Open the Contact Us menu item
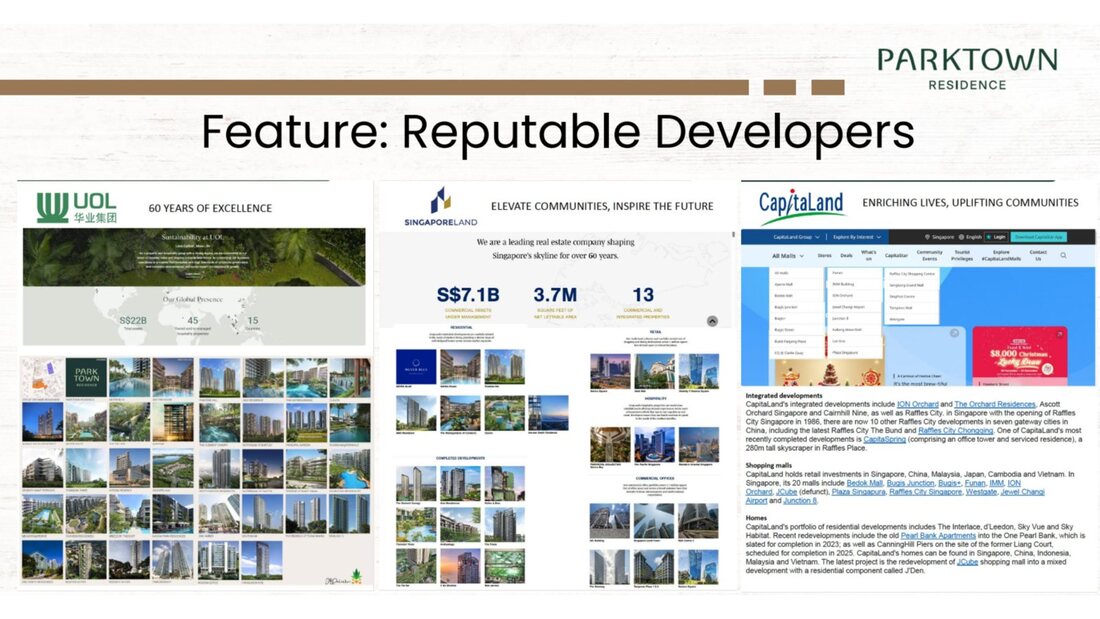The height and width of the screenshot is (619, 1100). pos(1038,255)
